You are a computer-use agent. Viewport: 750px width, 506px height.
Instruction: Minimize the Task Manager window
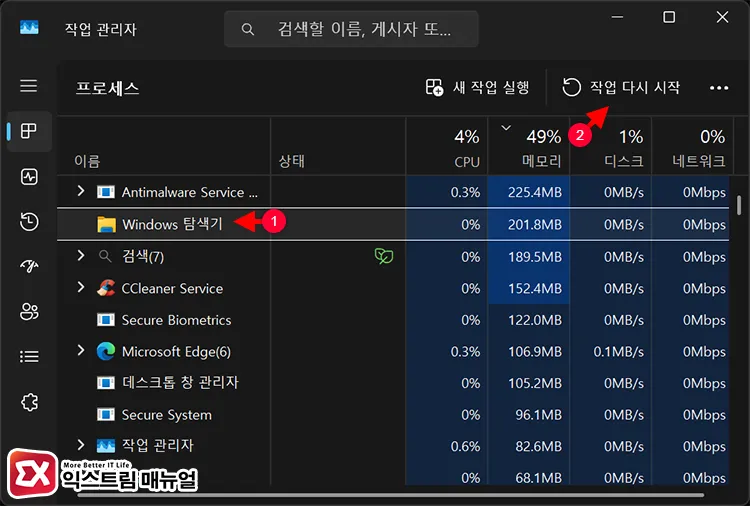click(x=618, y=17)
